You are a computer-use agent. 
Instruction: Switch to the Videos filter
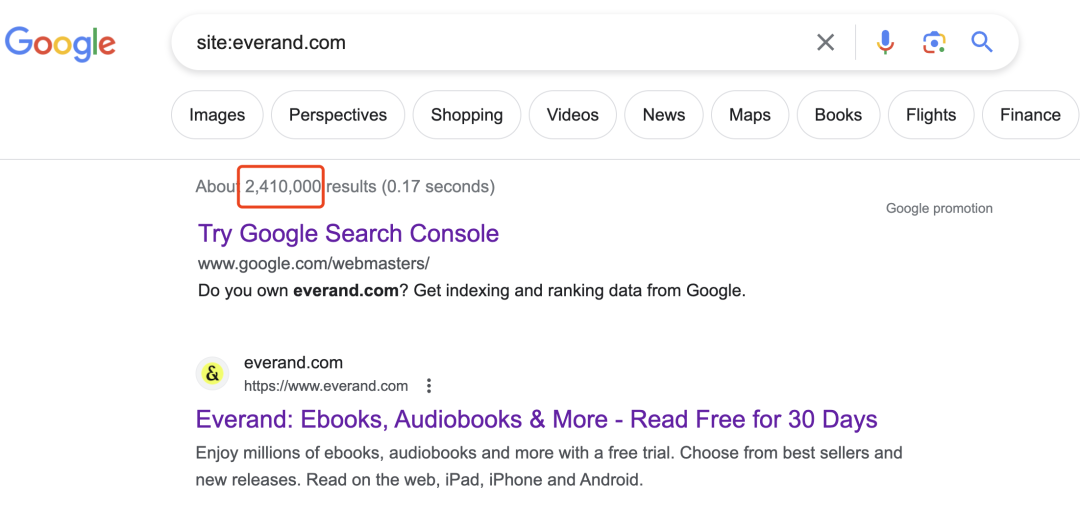(572, 115)
